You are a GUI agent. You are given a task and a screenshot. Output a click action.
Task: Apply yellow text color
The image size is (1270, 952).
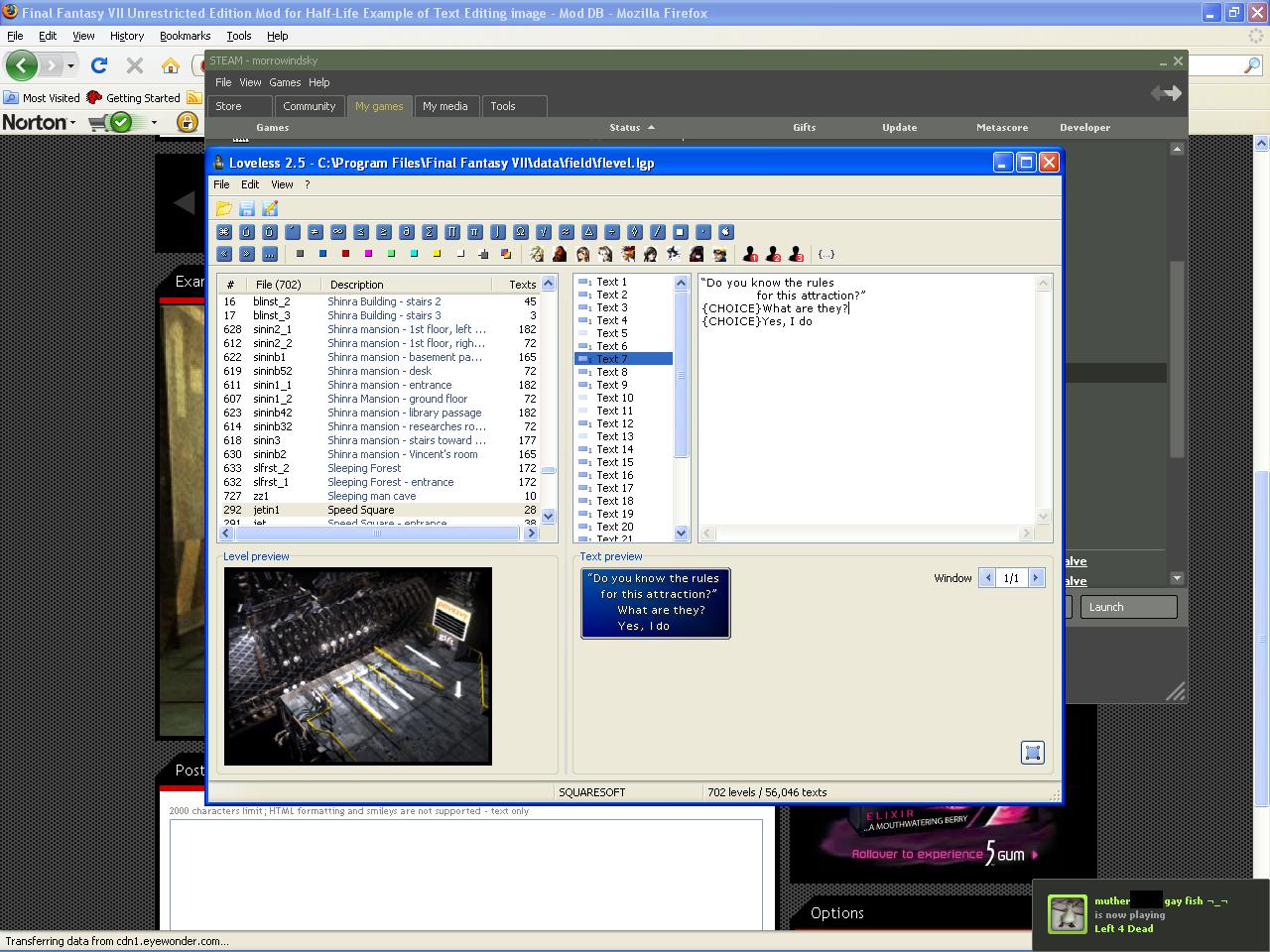click(x=437, y=254)
